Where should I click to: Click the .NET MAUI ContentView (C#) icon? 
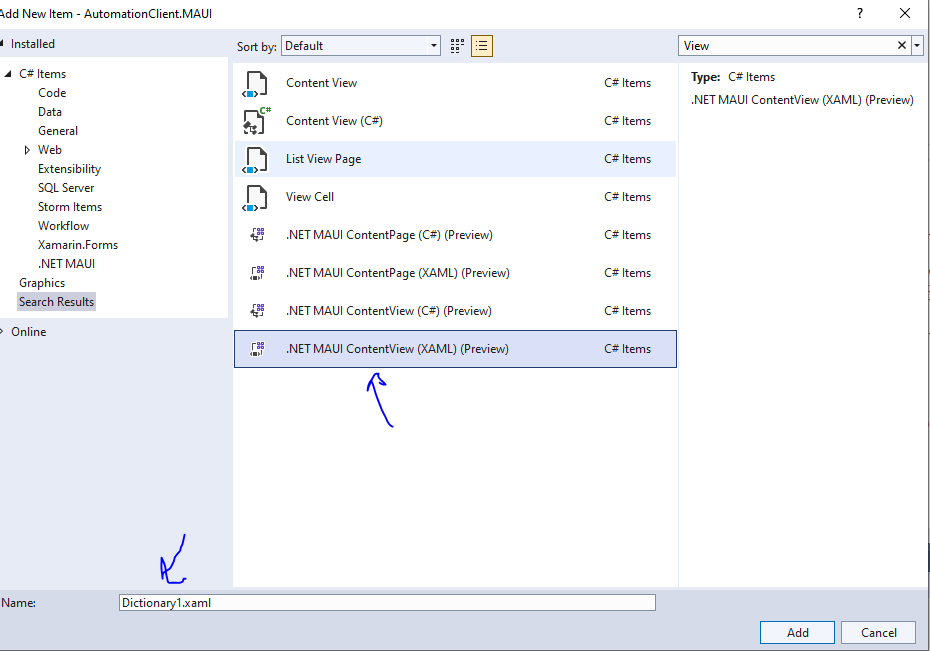(257, 311)
